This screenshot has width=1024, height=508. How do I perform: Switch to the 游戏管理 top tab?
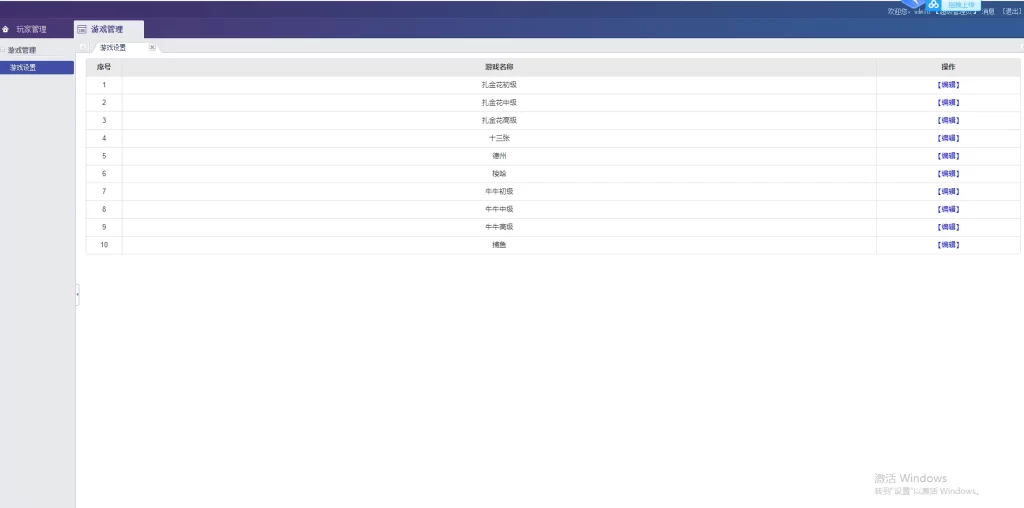coord(108,30)
